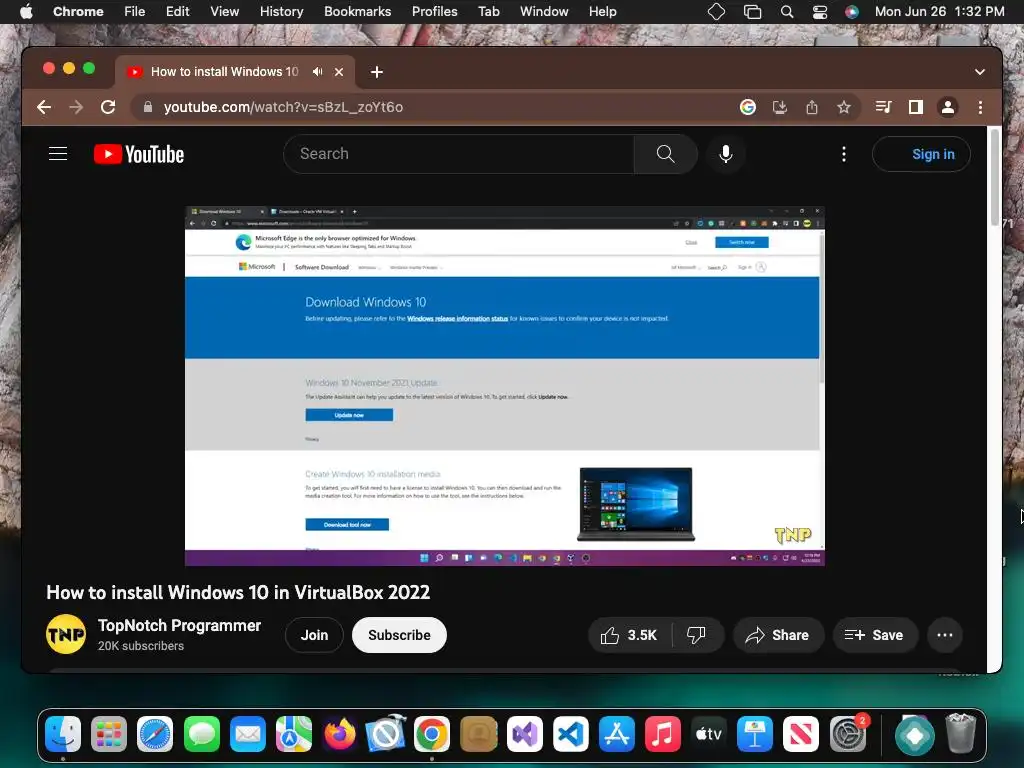This screenshot has height=768, width=1024.
Task: Focus the YouTube search field
Action: coord(458,154)
